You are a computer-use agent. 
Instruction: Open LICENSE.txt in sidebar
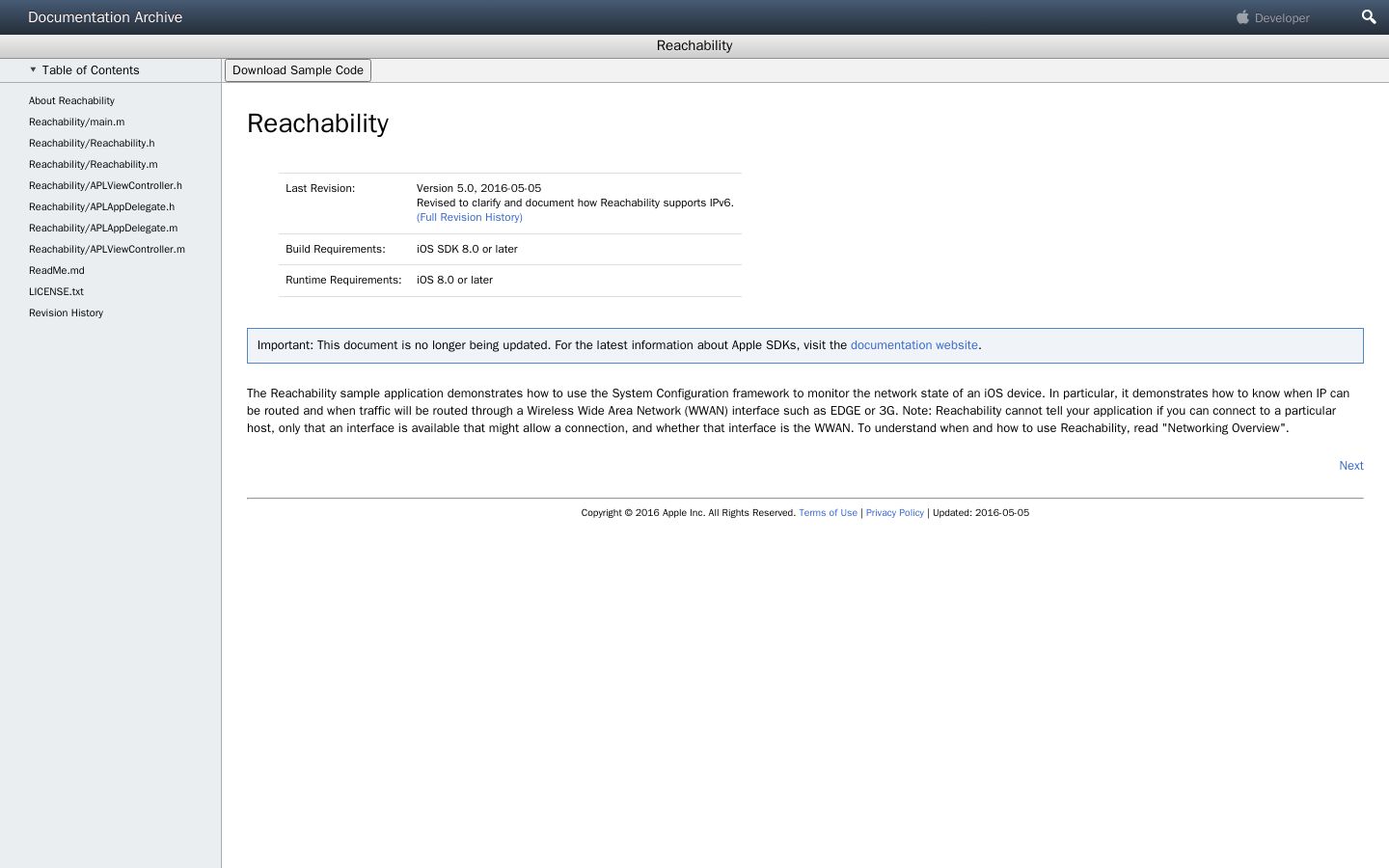pos(56,291)
